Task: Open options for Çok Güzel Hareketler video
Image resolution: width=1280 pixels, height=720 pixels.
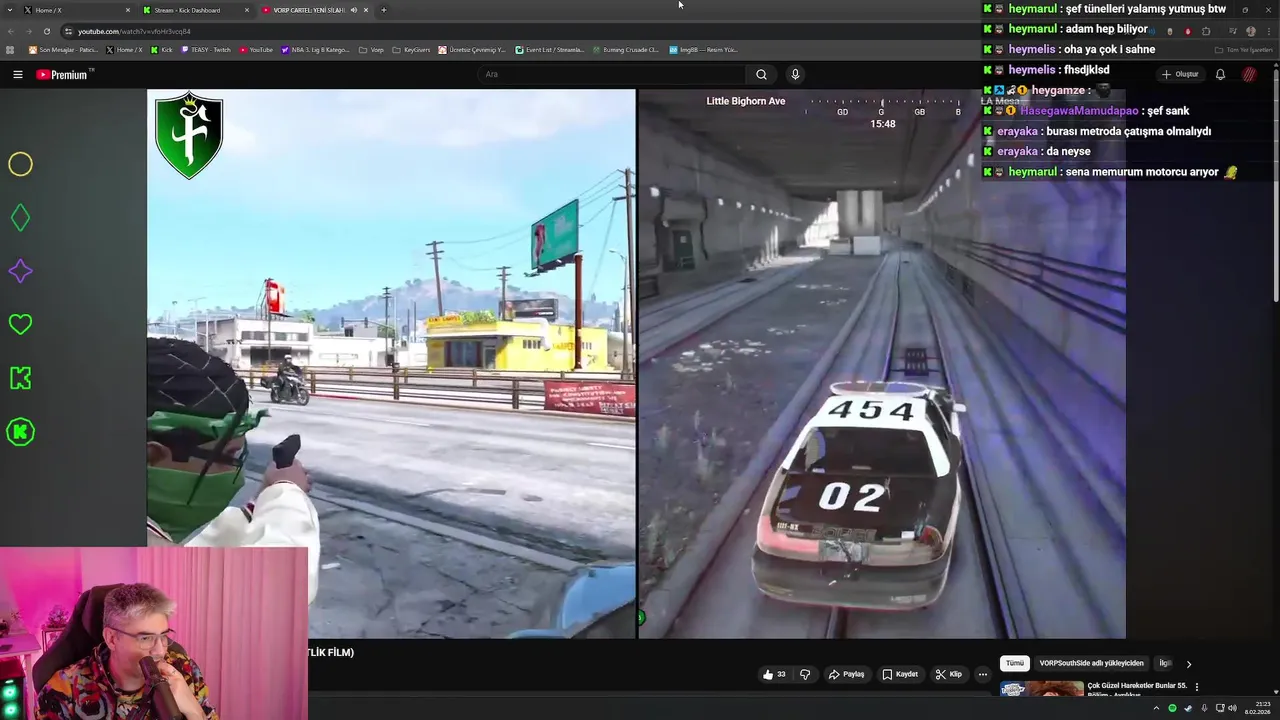Action: [x=1197, y=687]
